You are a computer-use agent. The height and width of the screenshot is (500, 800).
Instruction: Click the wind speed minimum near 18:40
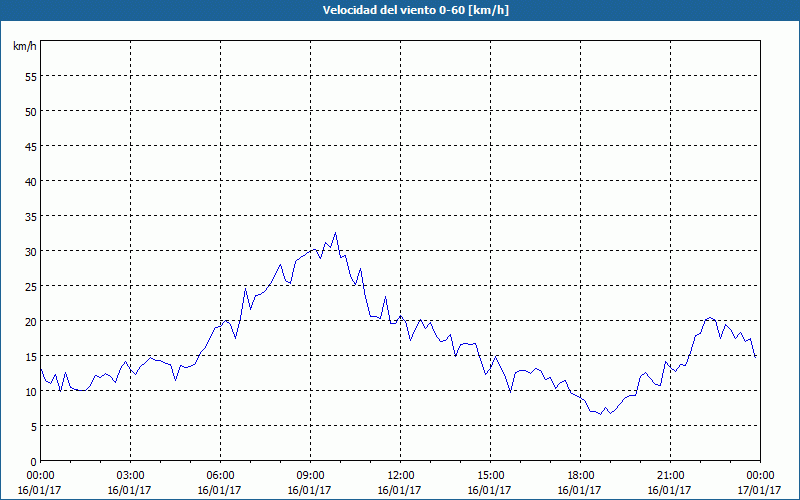[x=601, y=414]
